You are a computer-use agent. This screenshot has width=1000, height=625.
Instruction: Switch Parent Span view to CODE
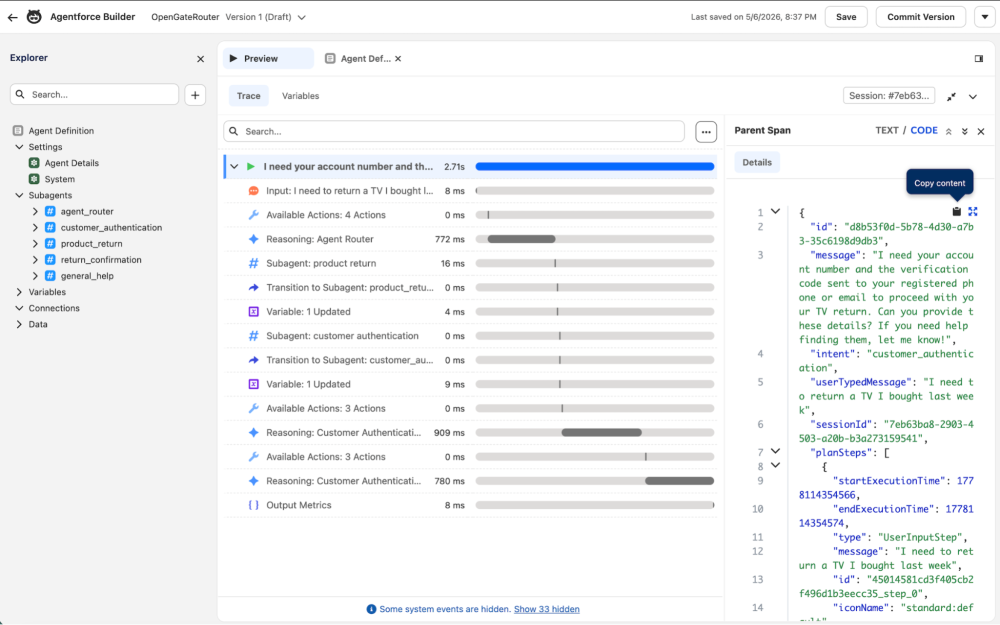(x=923, y=130)
